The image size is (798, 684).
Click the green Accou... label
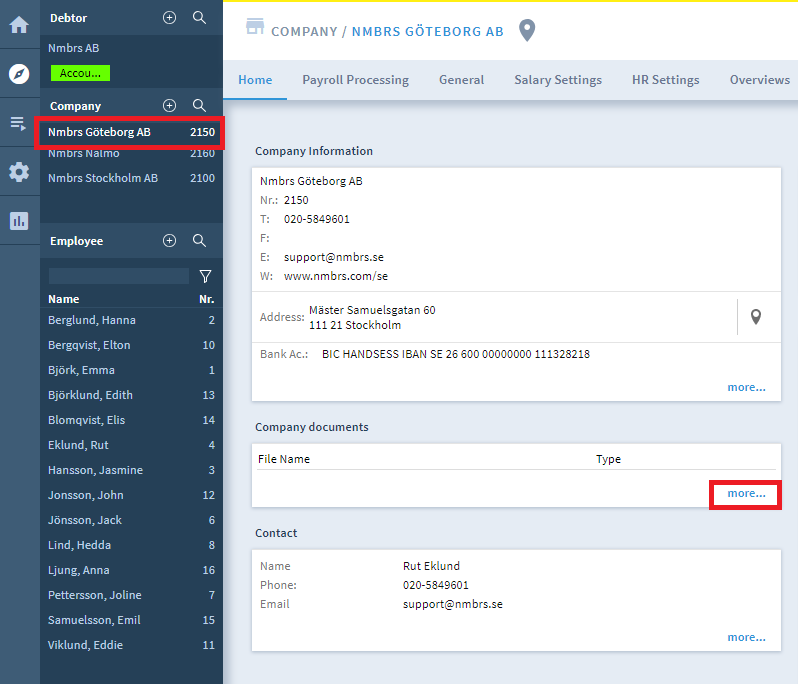(x=80, y=73)
